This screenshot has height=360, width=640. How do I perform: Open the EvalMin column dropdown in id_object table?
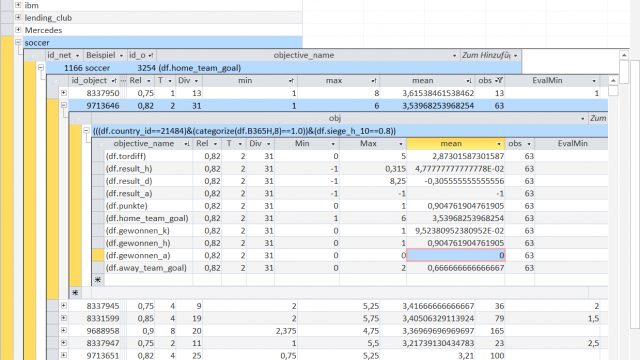coord(594,81)
